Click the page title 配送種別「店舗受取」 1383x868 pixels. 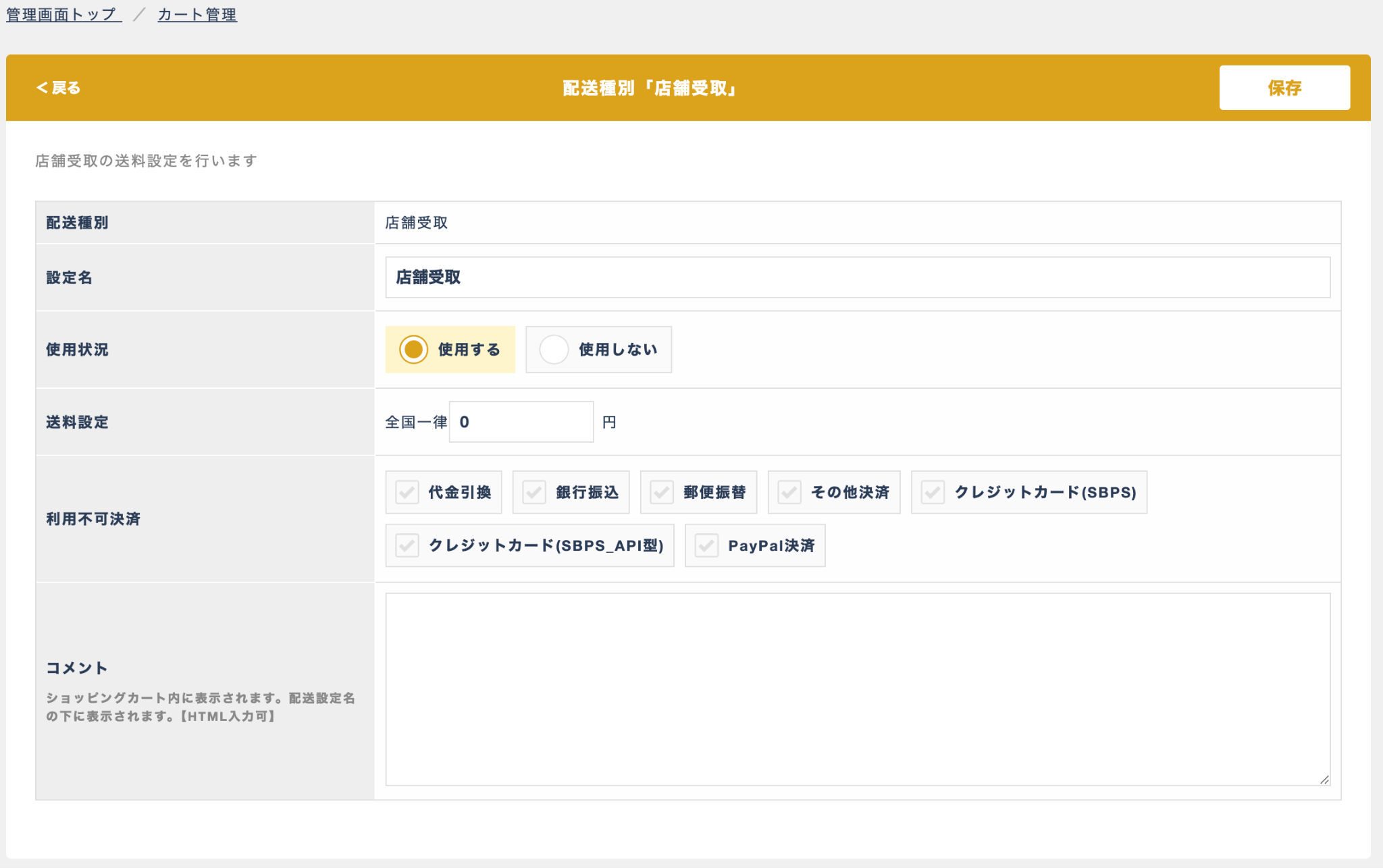click(x=649, y=88)
